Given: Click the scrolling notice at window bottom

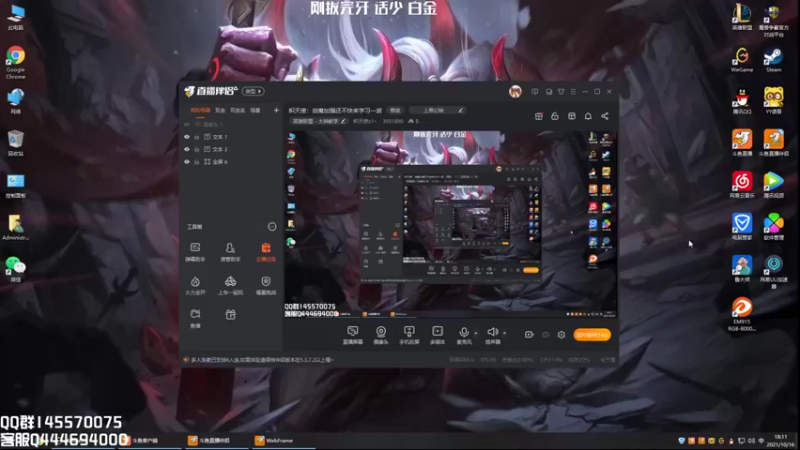Looking at the screenshot, I should pyautogui.click(x=261, y=360).
